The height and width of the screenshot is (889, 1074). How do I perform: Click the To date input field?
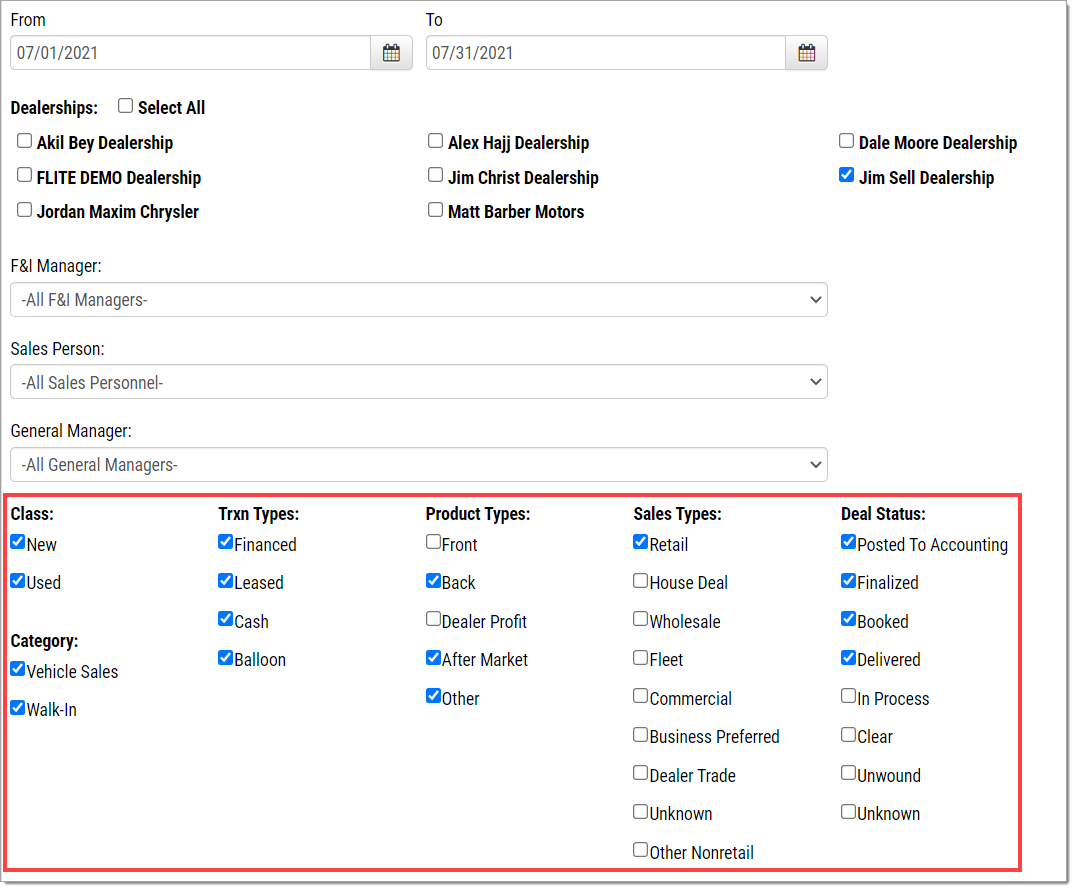tap(605, 53)
